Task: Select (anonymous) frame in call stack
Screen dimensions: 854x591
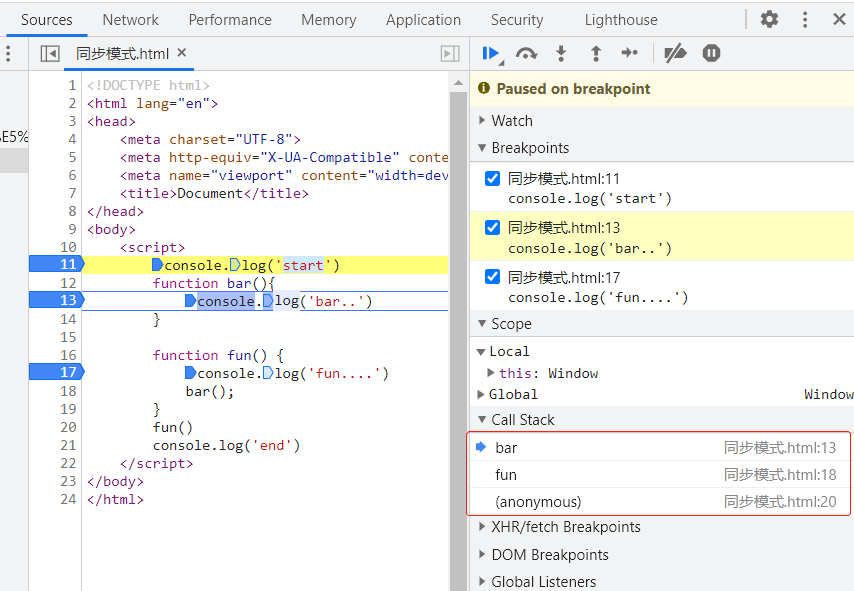Action: [x=658, y=502]
